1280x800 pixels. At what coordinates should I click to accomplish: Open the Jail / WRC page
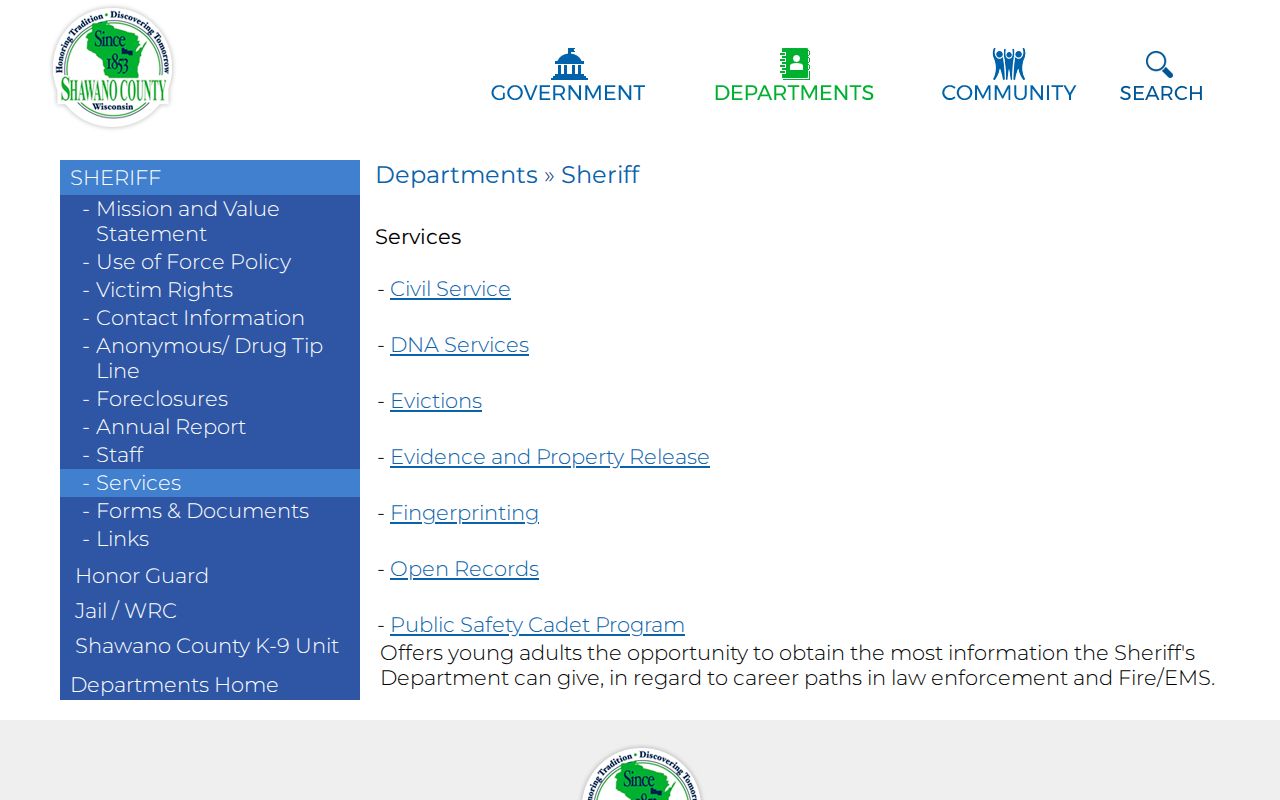point(126,611)
